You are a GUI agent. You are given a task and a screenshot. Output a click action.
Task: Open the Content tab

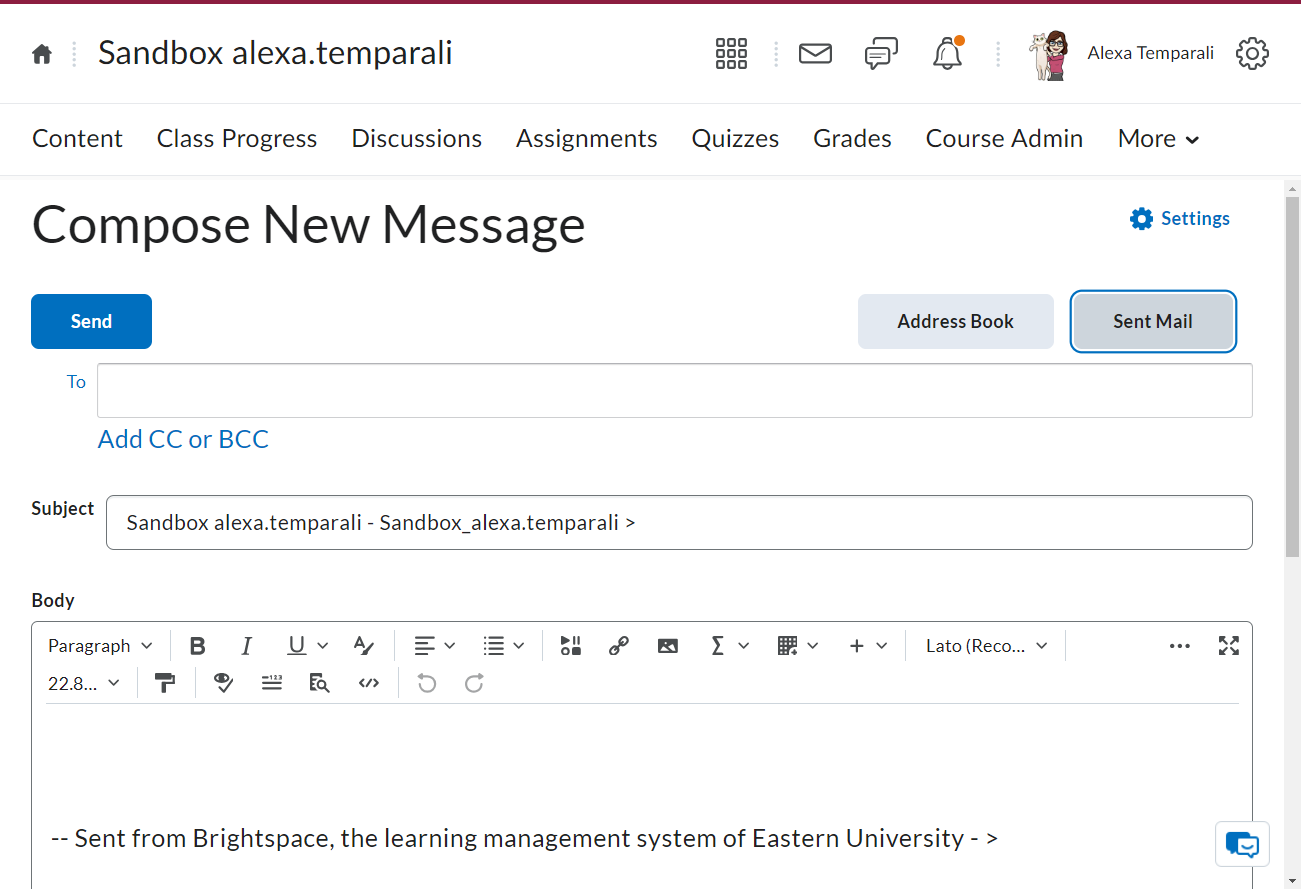77,139
